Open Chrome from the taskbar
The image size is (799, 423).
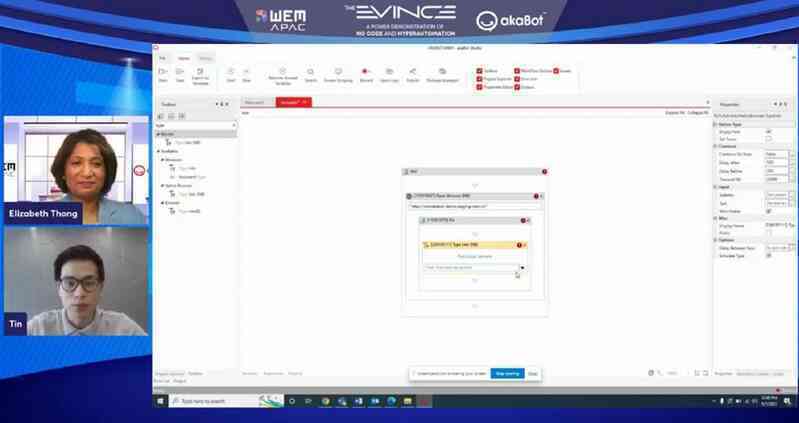(x=325, y=402)
